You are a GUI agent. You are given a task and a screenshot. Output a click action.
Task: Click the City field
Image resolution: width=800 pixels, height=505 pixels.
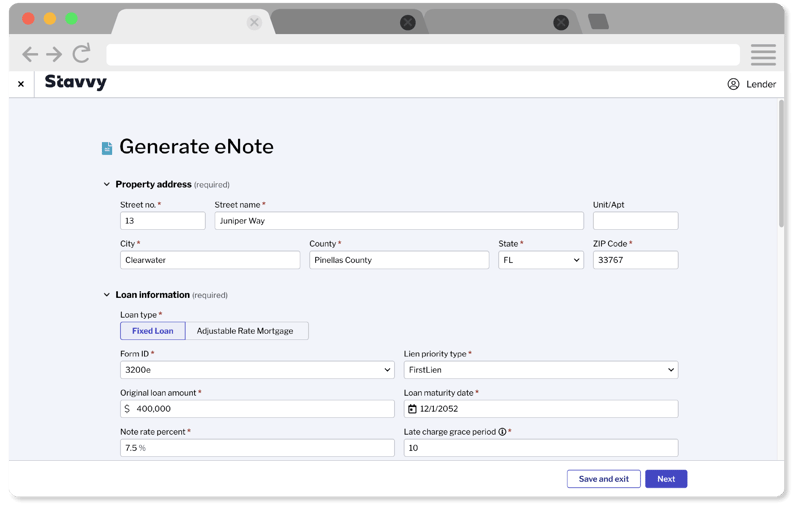click(x=210, y=260)
